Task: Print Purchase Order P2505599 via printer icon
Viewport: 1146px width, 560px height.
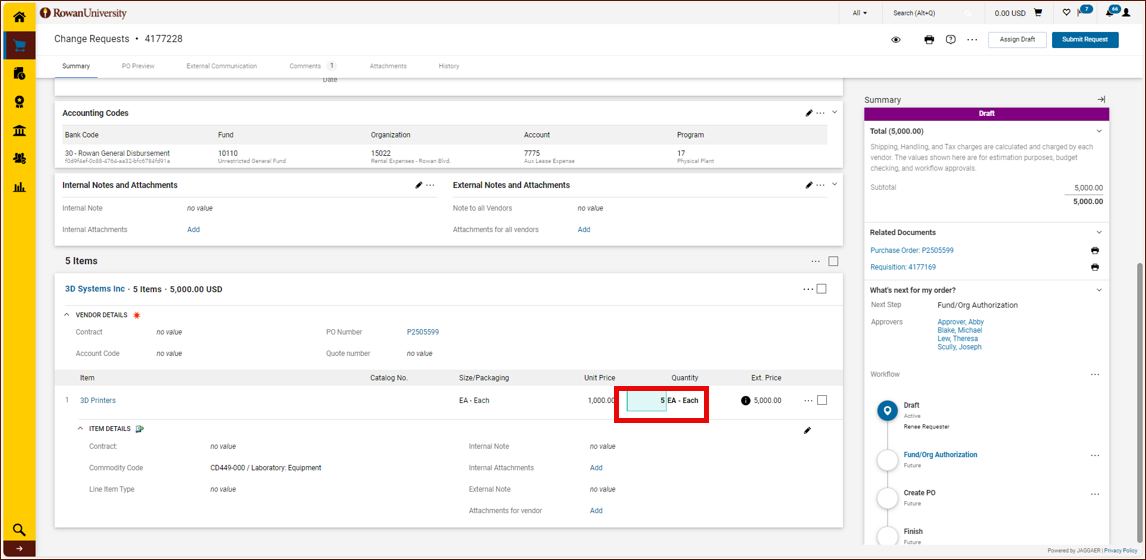Action: (1095, 250)
